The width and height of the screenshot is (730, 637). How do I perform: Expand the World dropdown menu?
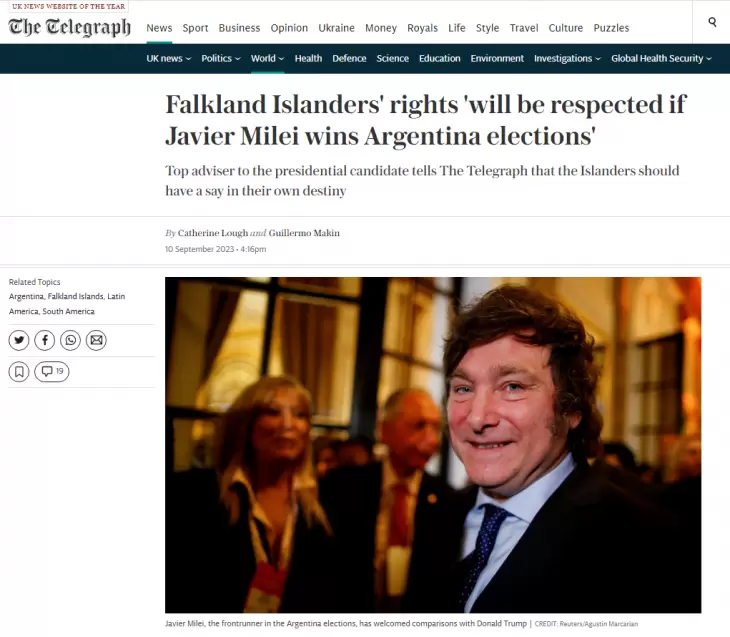267,59
